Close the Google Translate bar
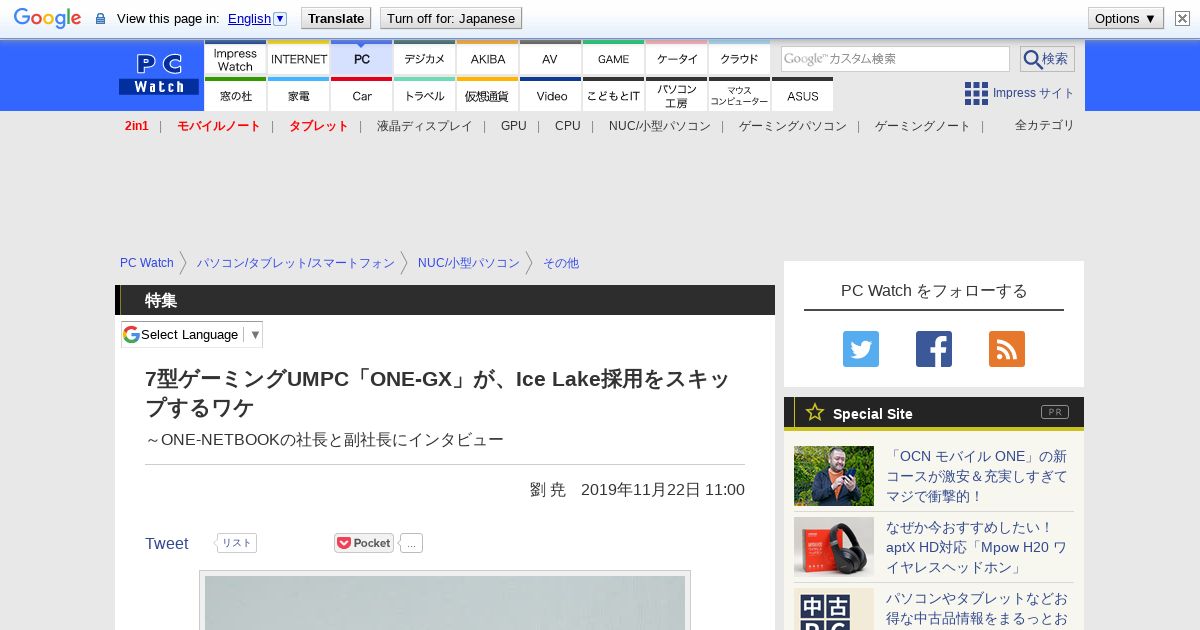The image size is (1200, 630). pyautogui.click(x=1182, y=18)
